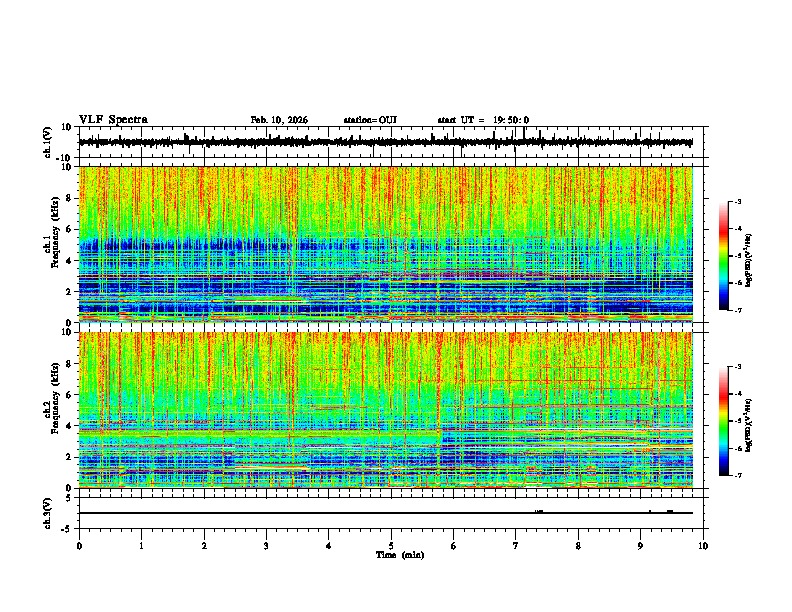Click the time axis tick labeled "1"
The image size is (792, 612).
click(141, 546)
